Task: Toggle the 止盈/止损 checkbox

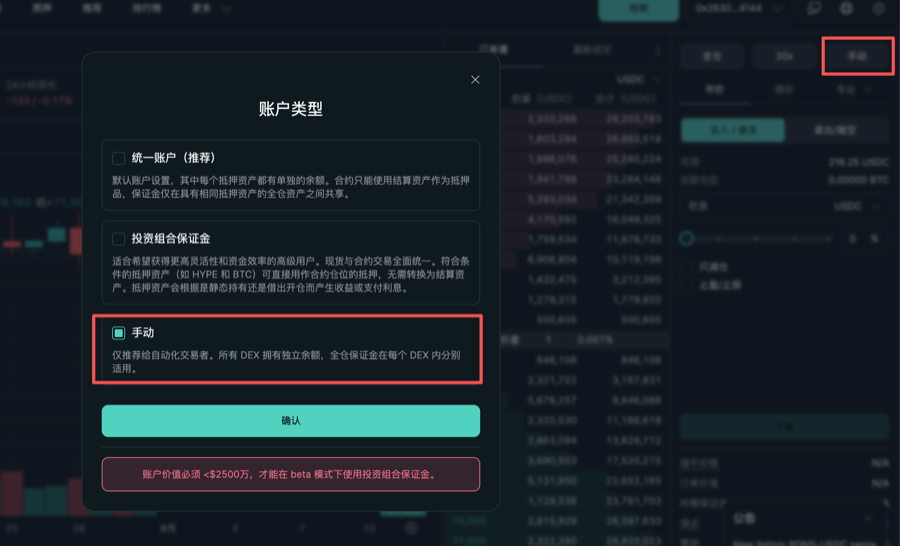Action: [688, 285]
